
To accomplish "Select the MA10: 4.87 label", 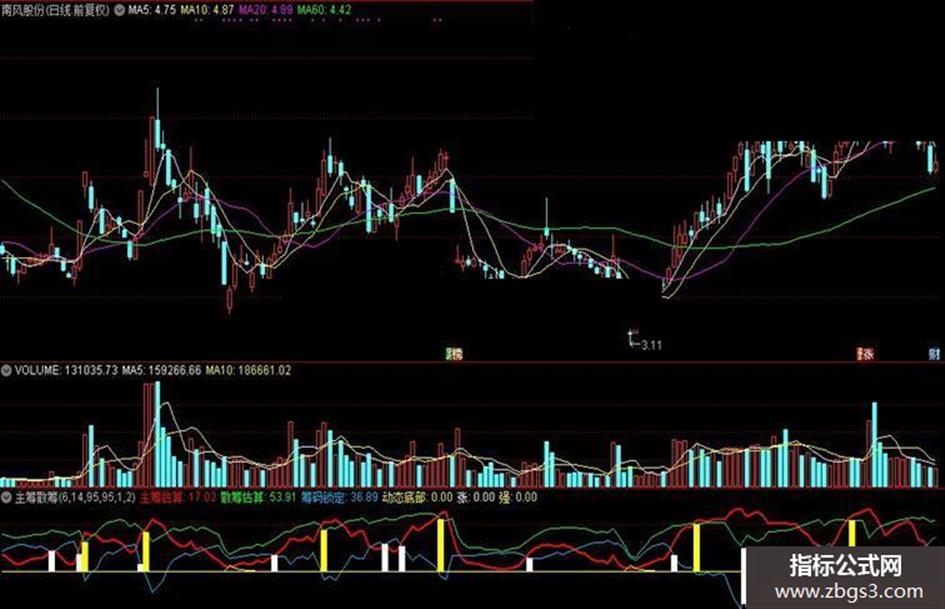I will (207, 10).
